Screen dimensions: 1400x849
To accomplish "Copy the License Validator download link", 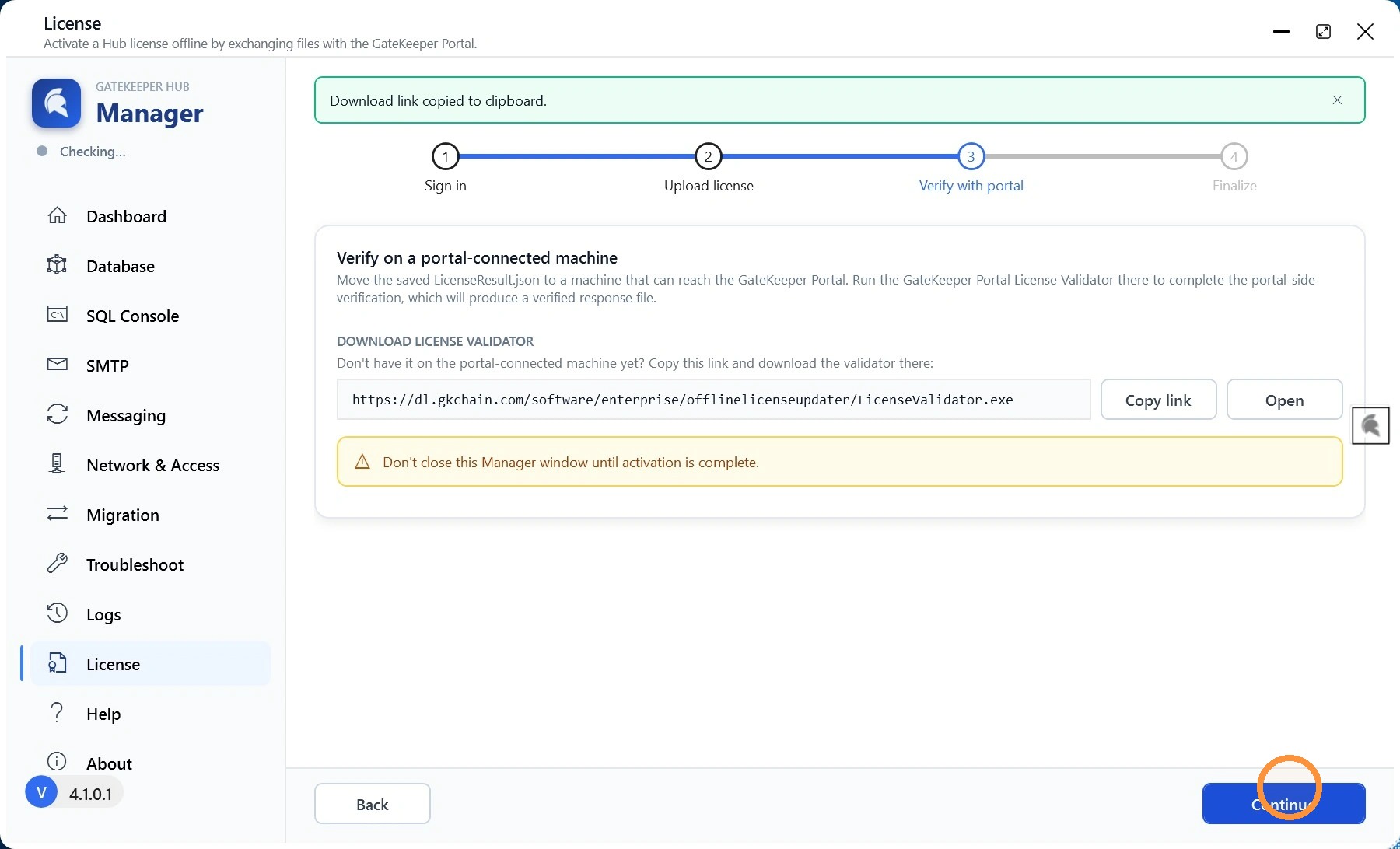I will tap(1159, 400).
